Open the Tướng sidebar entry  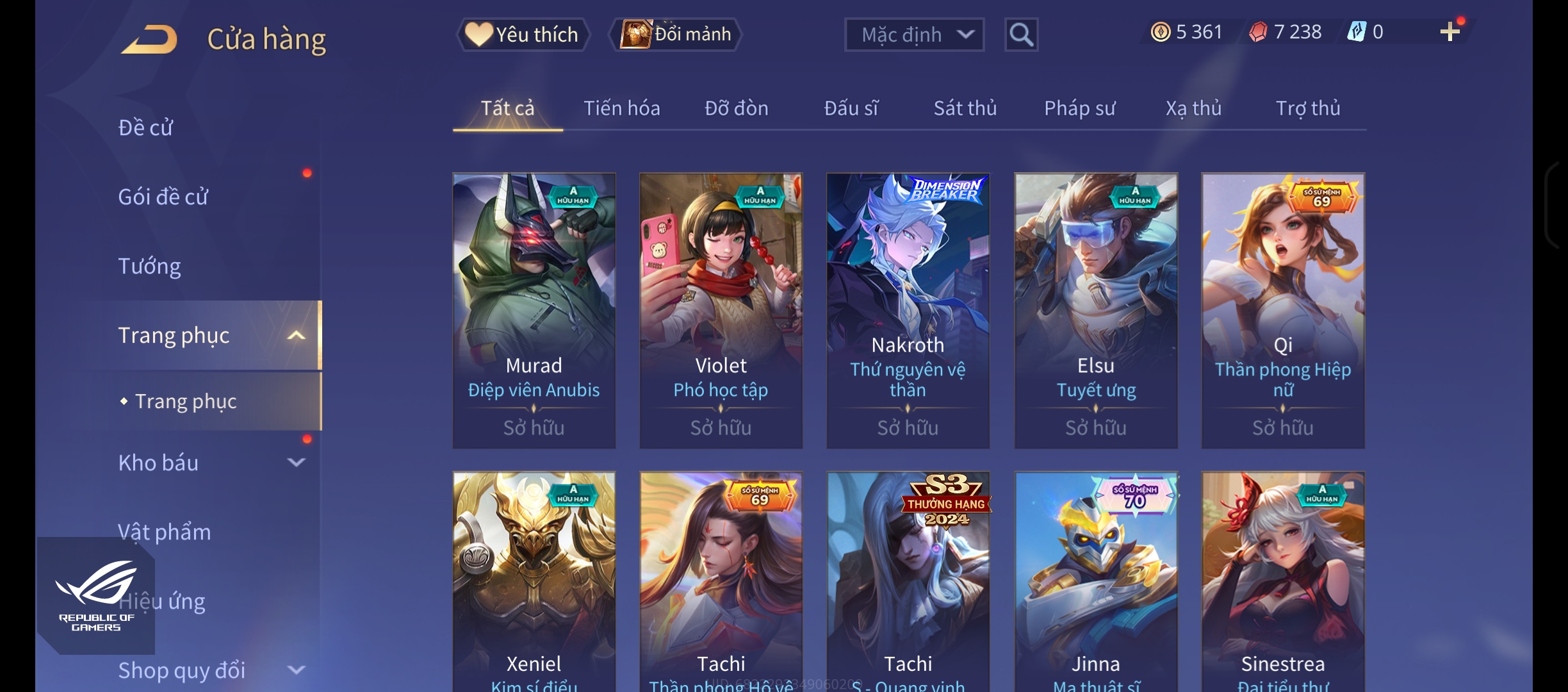[x=149, y=266]
